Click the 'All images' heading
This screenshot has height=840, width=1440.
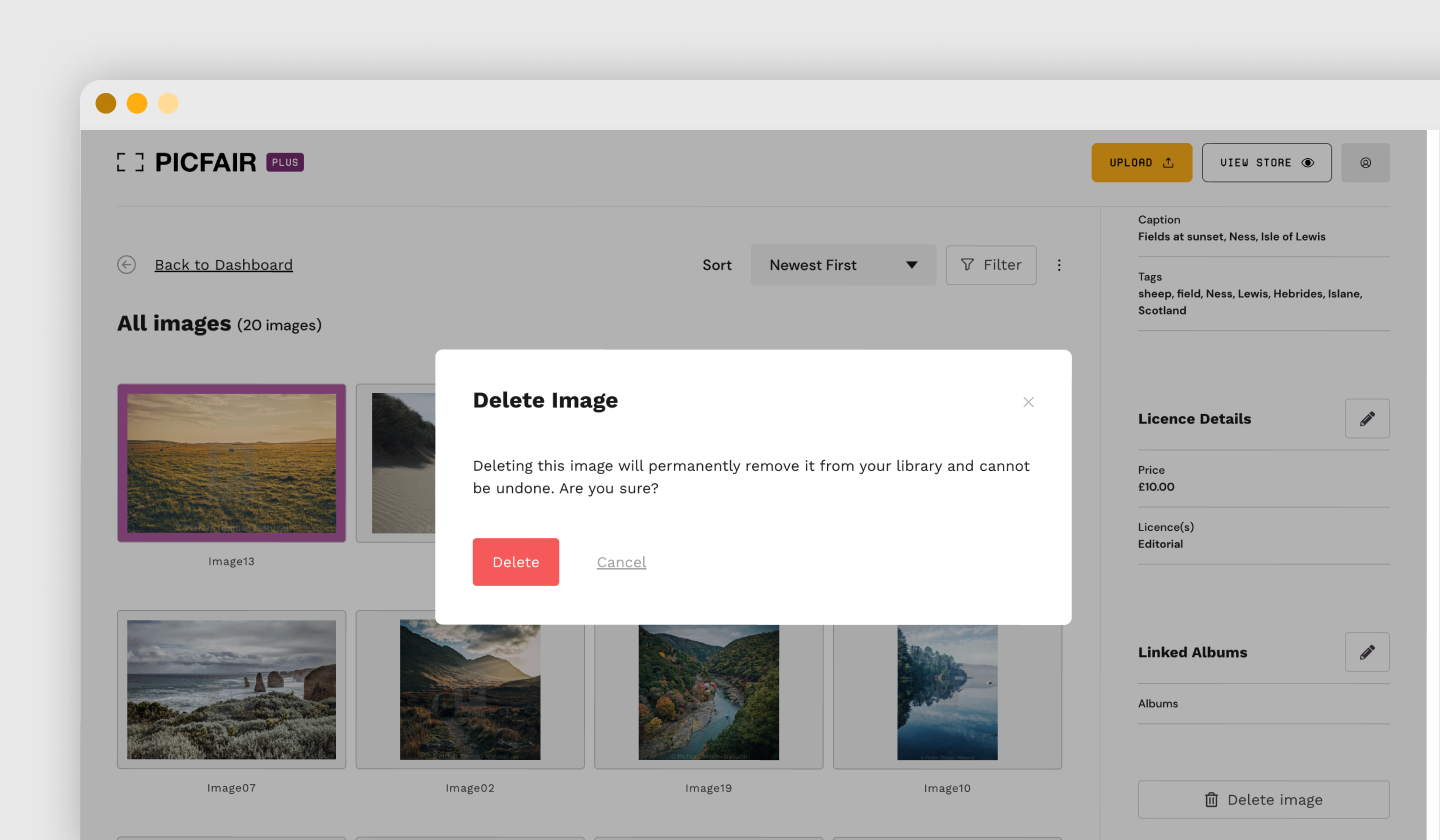coord(174,324)
